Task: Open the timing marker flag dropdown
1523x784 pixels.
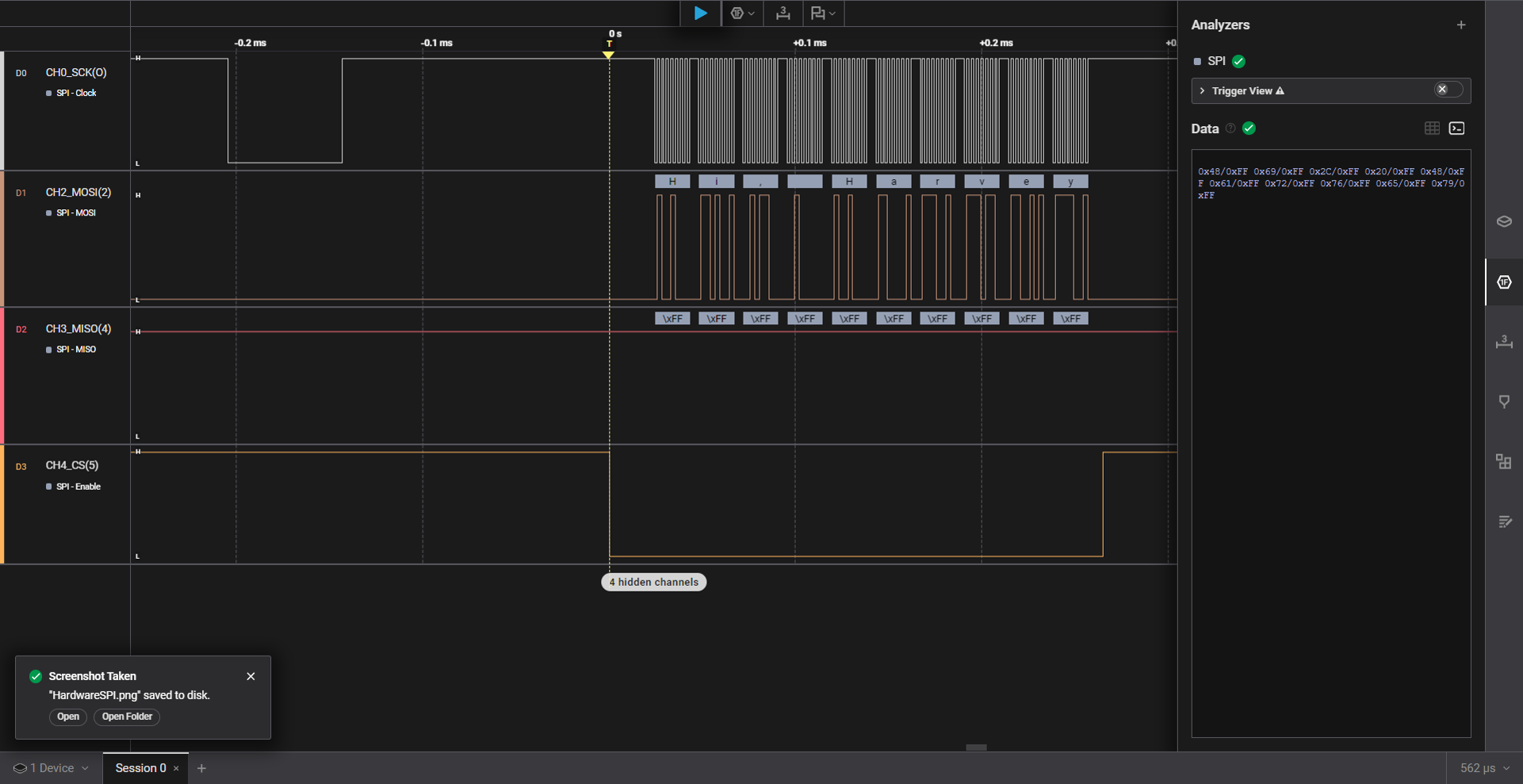Action: tap(823, 13)
